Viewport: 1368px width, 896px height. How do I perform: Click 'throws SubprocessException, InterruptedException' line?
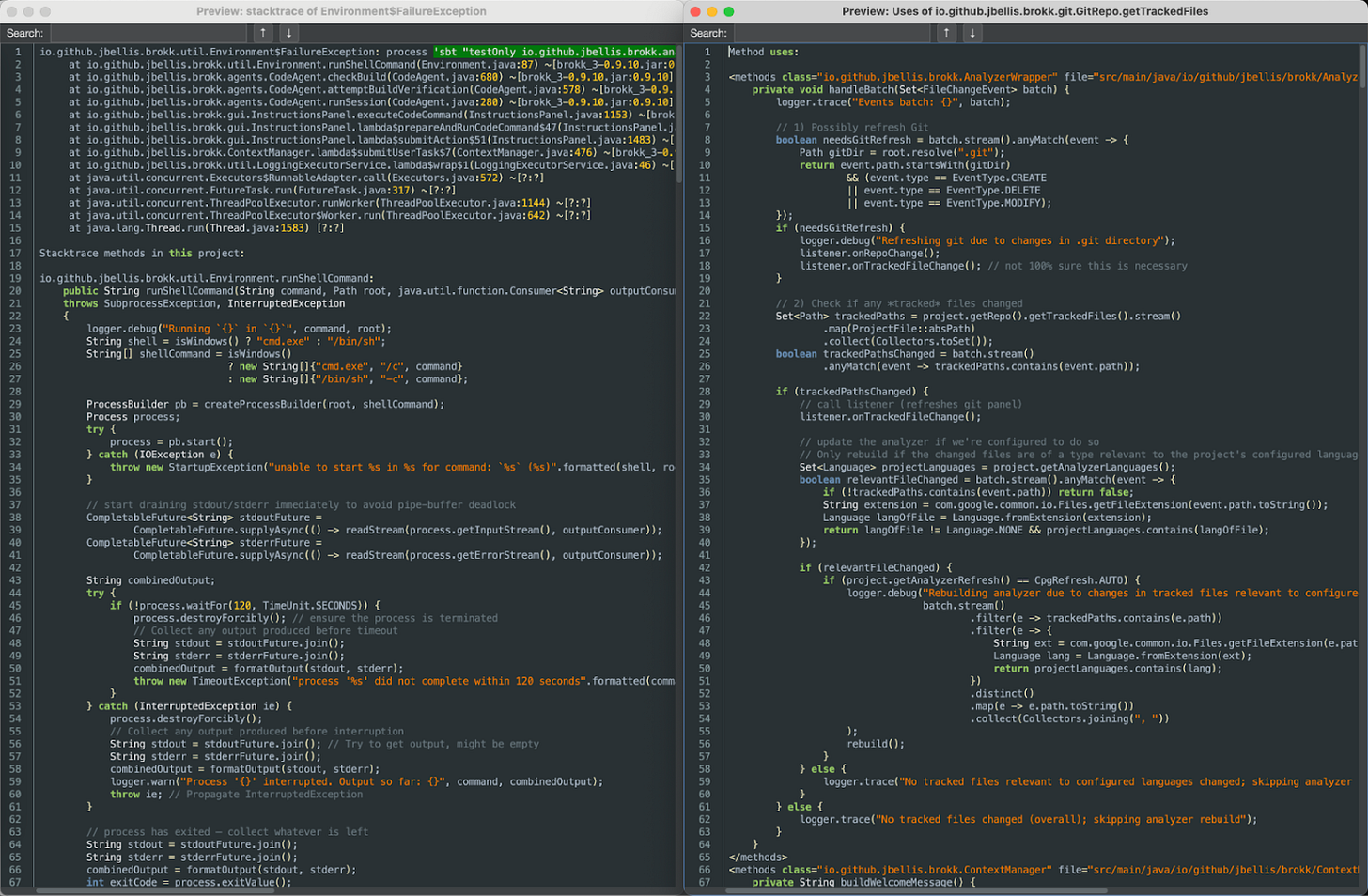tap(204, 303)
